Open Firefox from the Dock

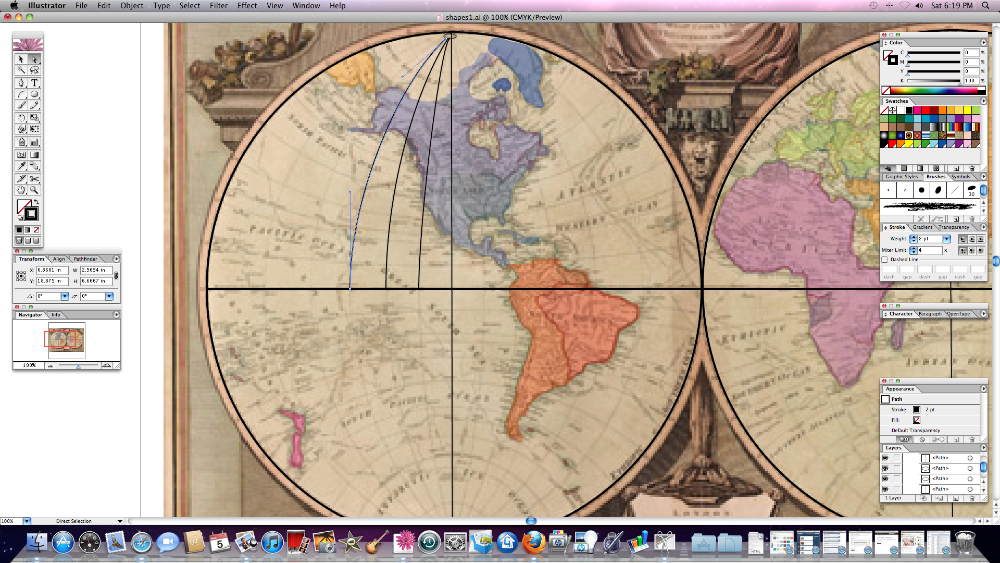[533, 543]
